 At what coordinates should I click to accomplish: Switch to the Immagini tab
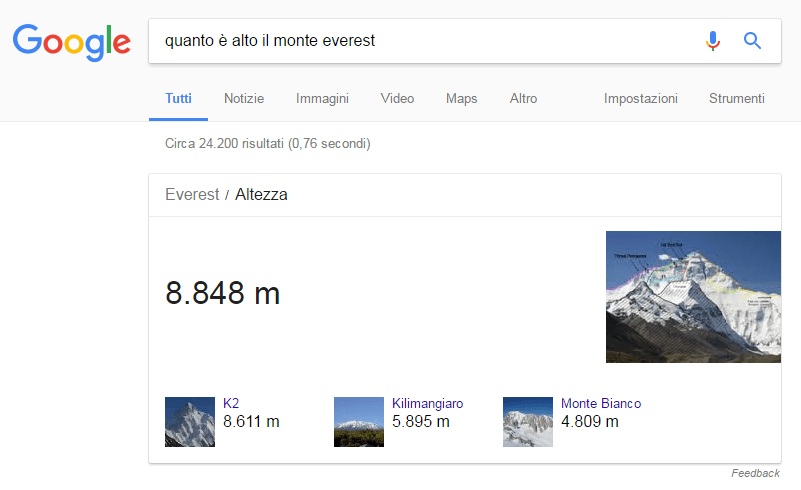pyautogui.click(x=322, y=99)
